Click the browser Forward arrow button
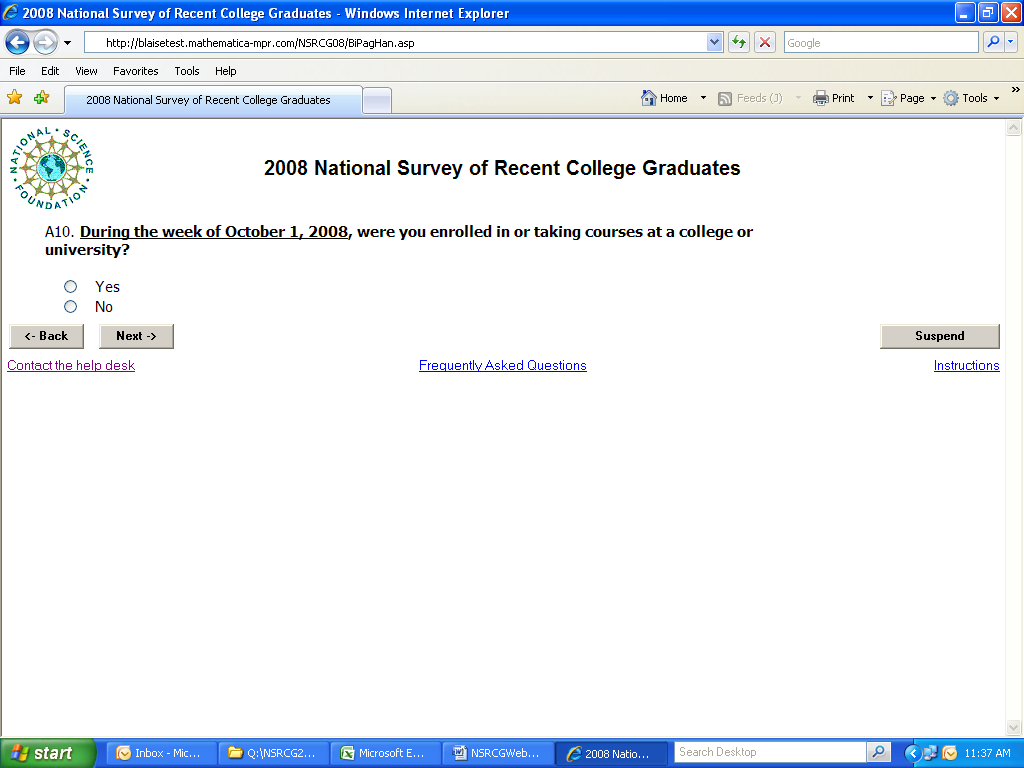 (45, 43)
